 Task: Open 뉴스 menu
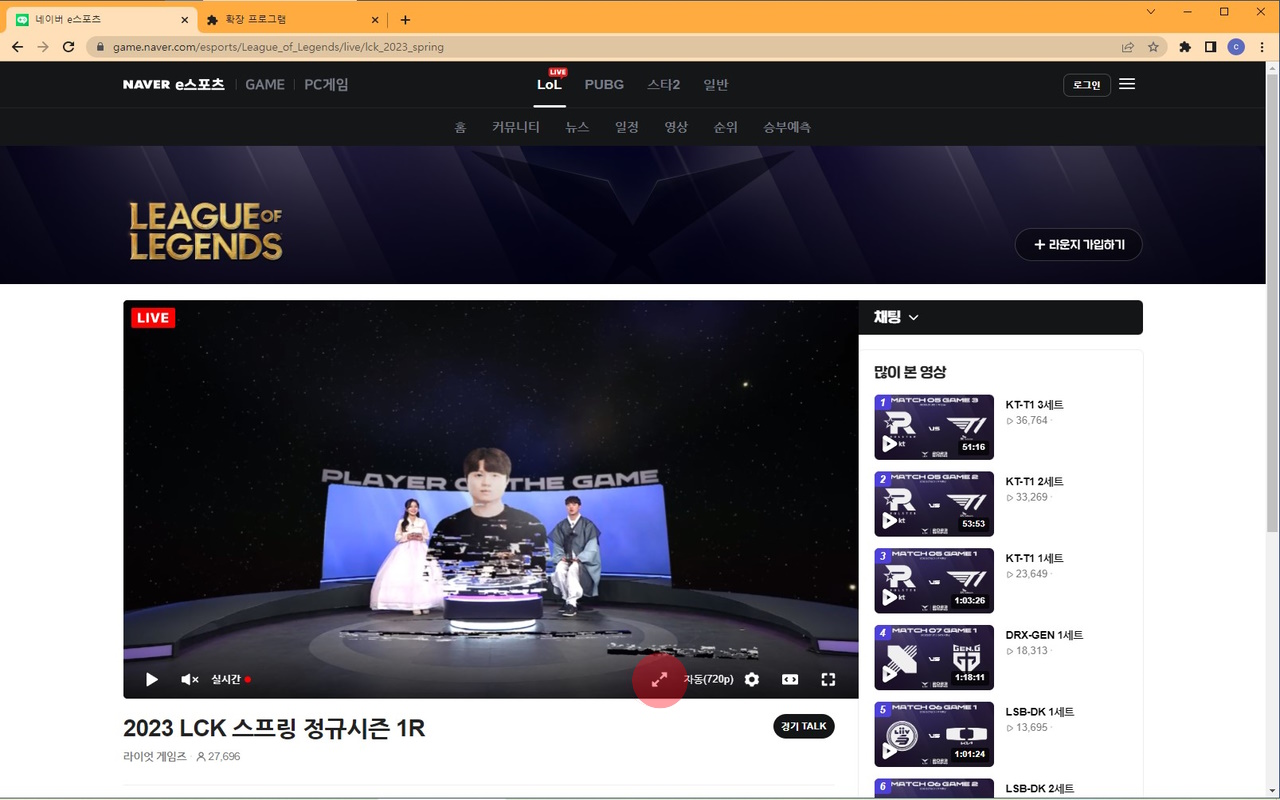[577, 127]
